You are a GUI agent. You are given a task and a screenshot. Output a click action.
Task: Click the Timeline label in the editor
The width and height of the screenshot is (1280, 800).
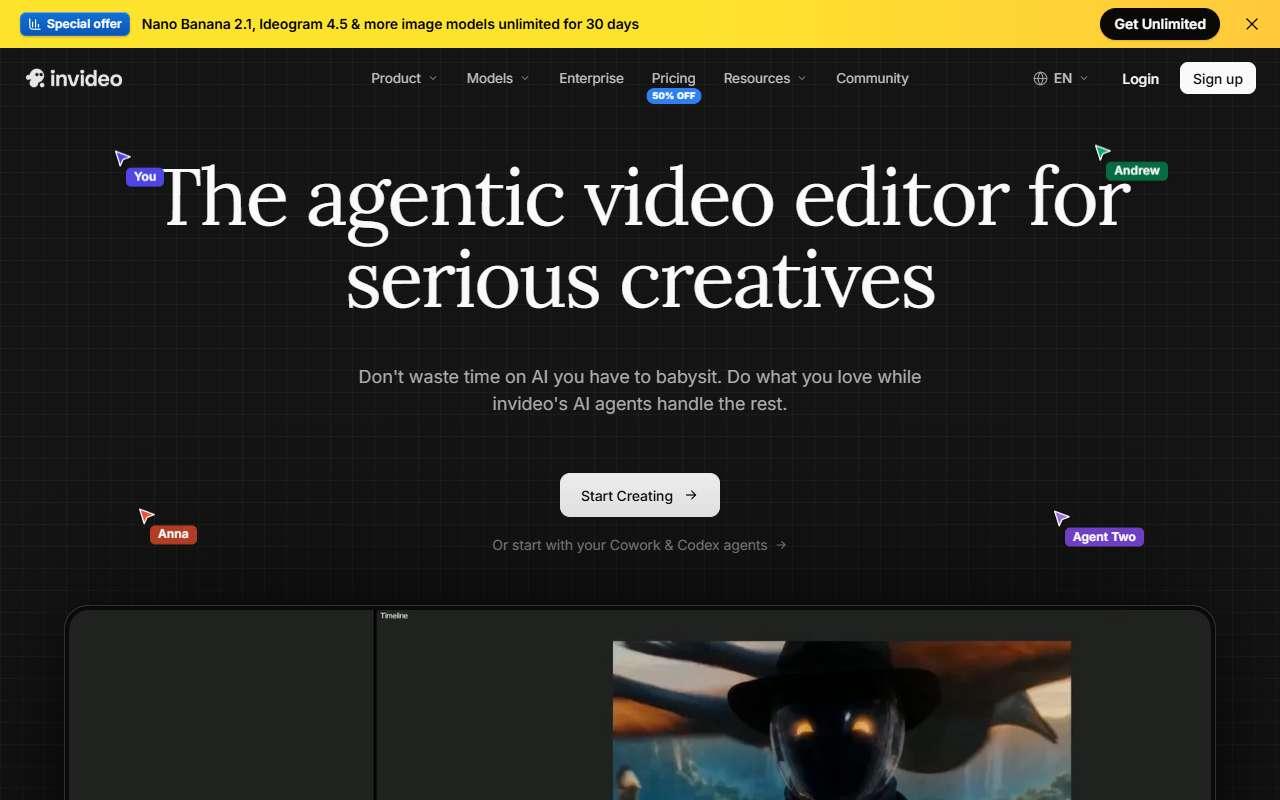pyautogui.click(x=394, y=616)
